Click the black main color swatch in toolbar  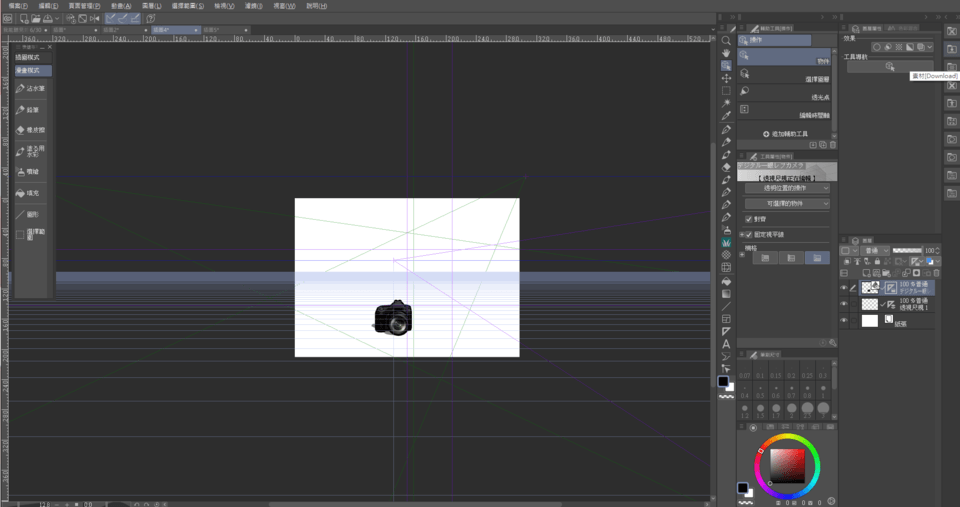tap(723, 381)
